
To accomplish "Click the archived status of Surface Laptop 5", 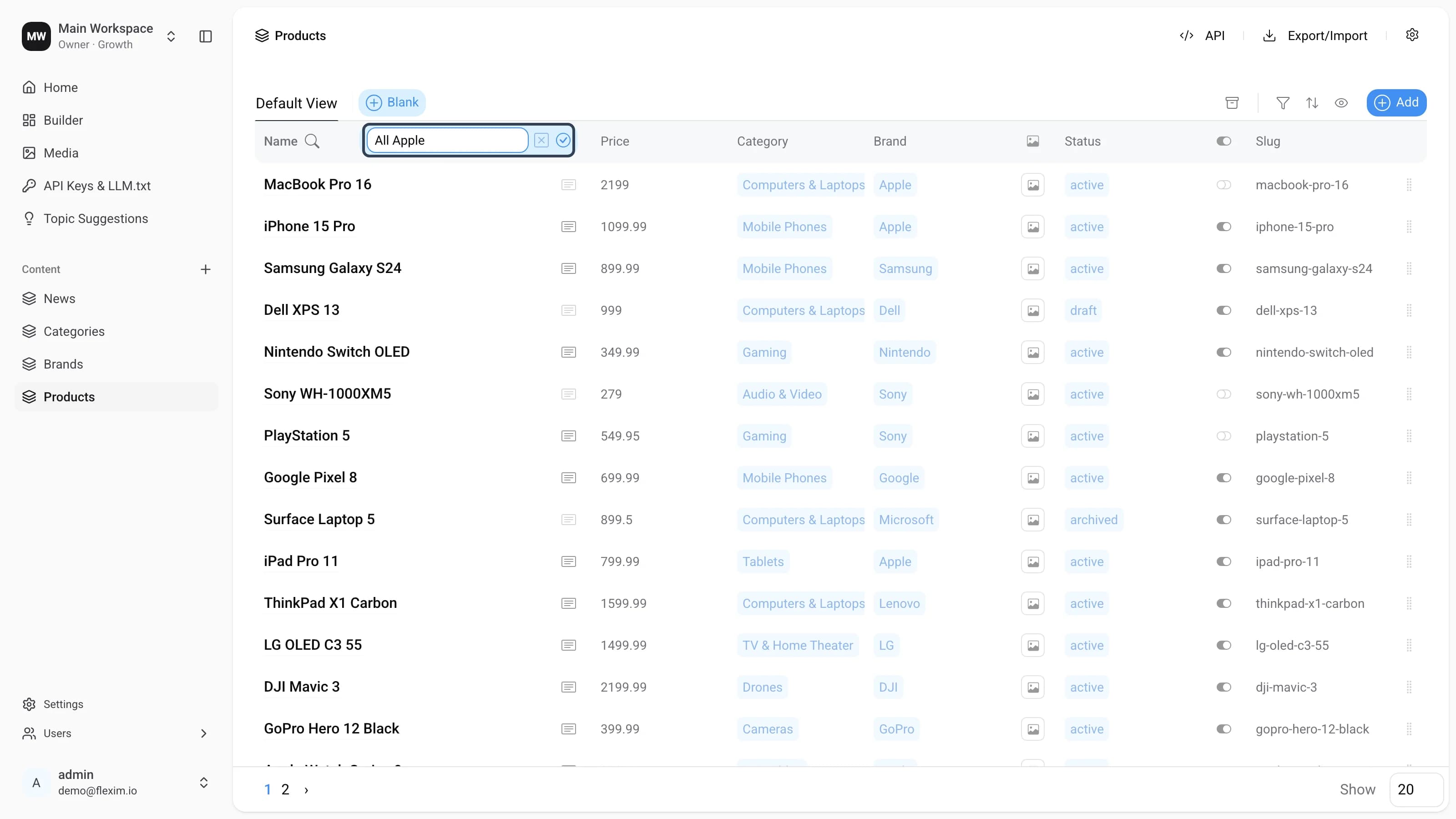I will (1094, 520).
